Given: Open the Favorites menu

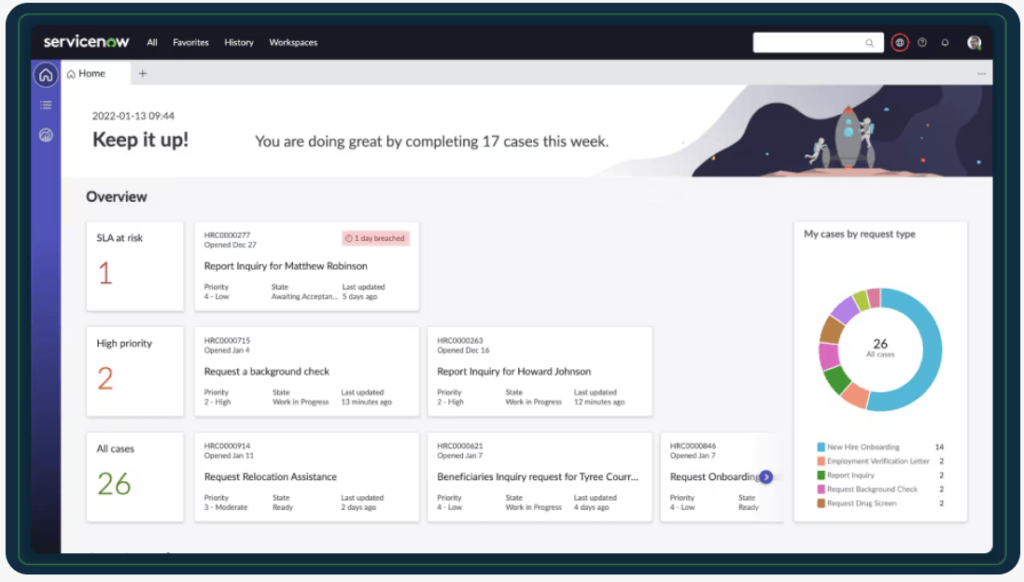Looking at the screenshot, I should [x=191, y=42].
